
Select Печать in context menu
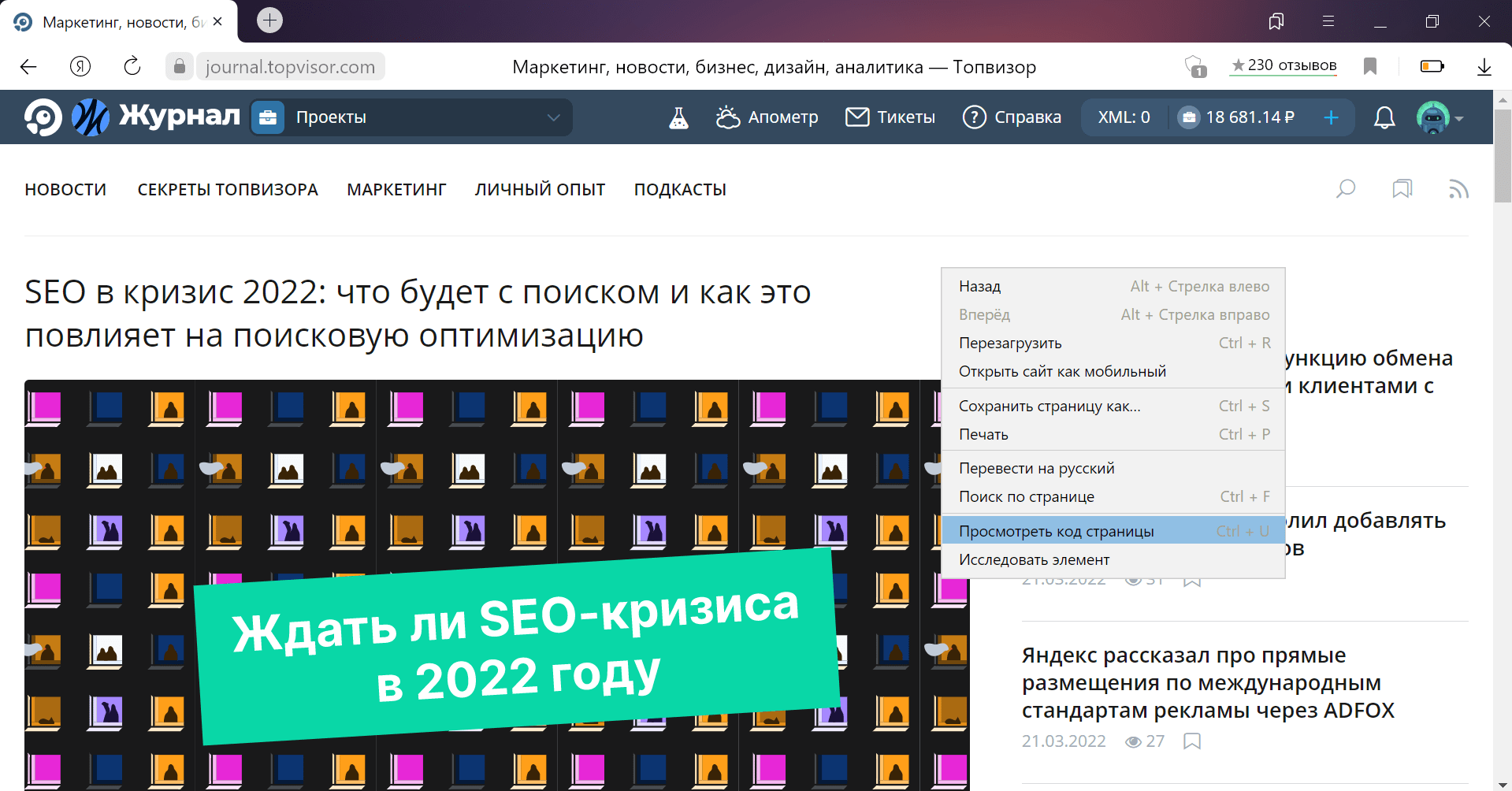click(1113, 434)
